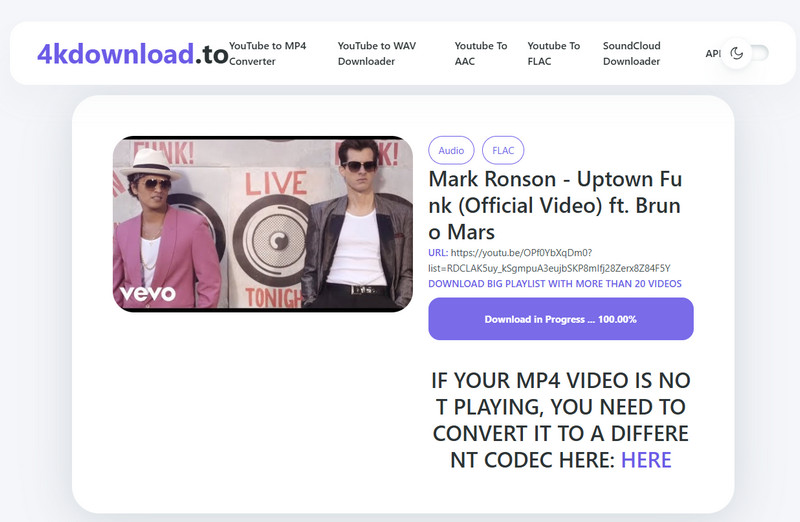Open YouTube to MP4 Converter page

pos(267,54)
